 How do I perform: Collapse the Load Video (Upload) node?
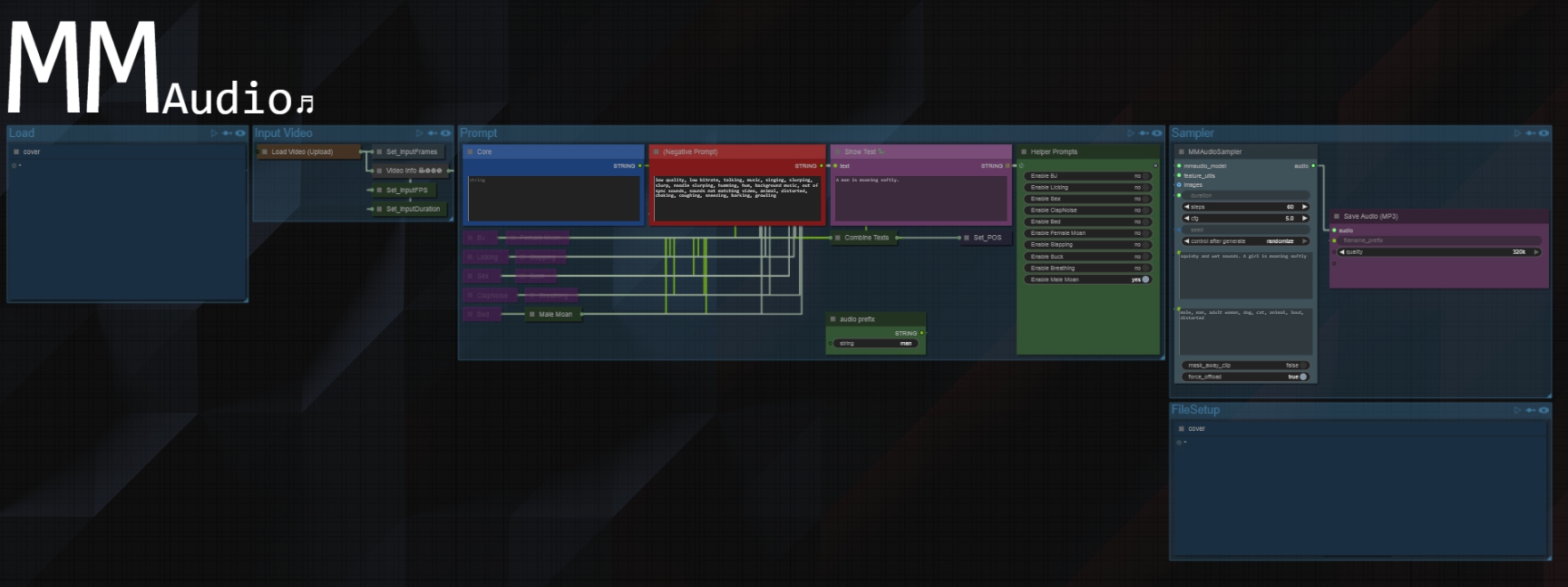265,152
